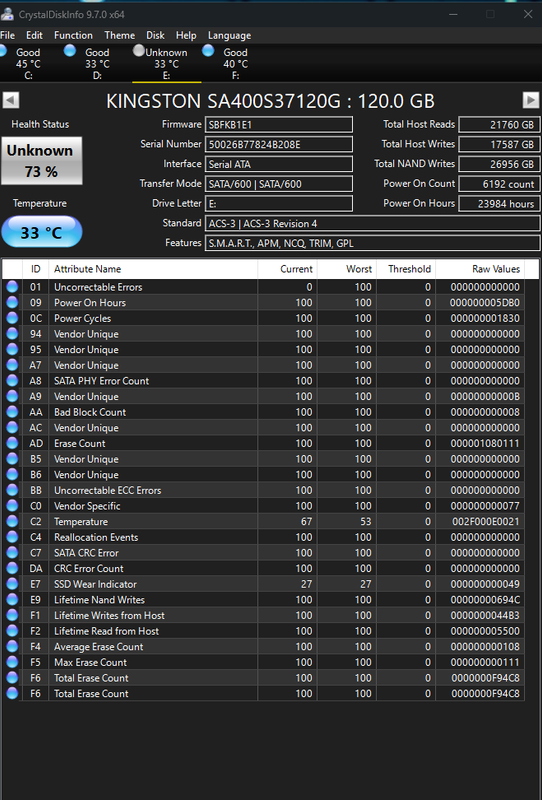Click the Raw Values column header
The width and height of the screenshot is (542, 800).
click(x=480, y=269)
